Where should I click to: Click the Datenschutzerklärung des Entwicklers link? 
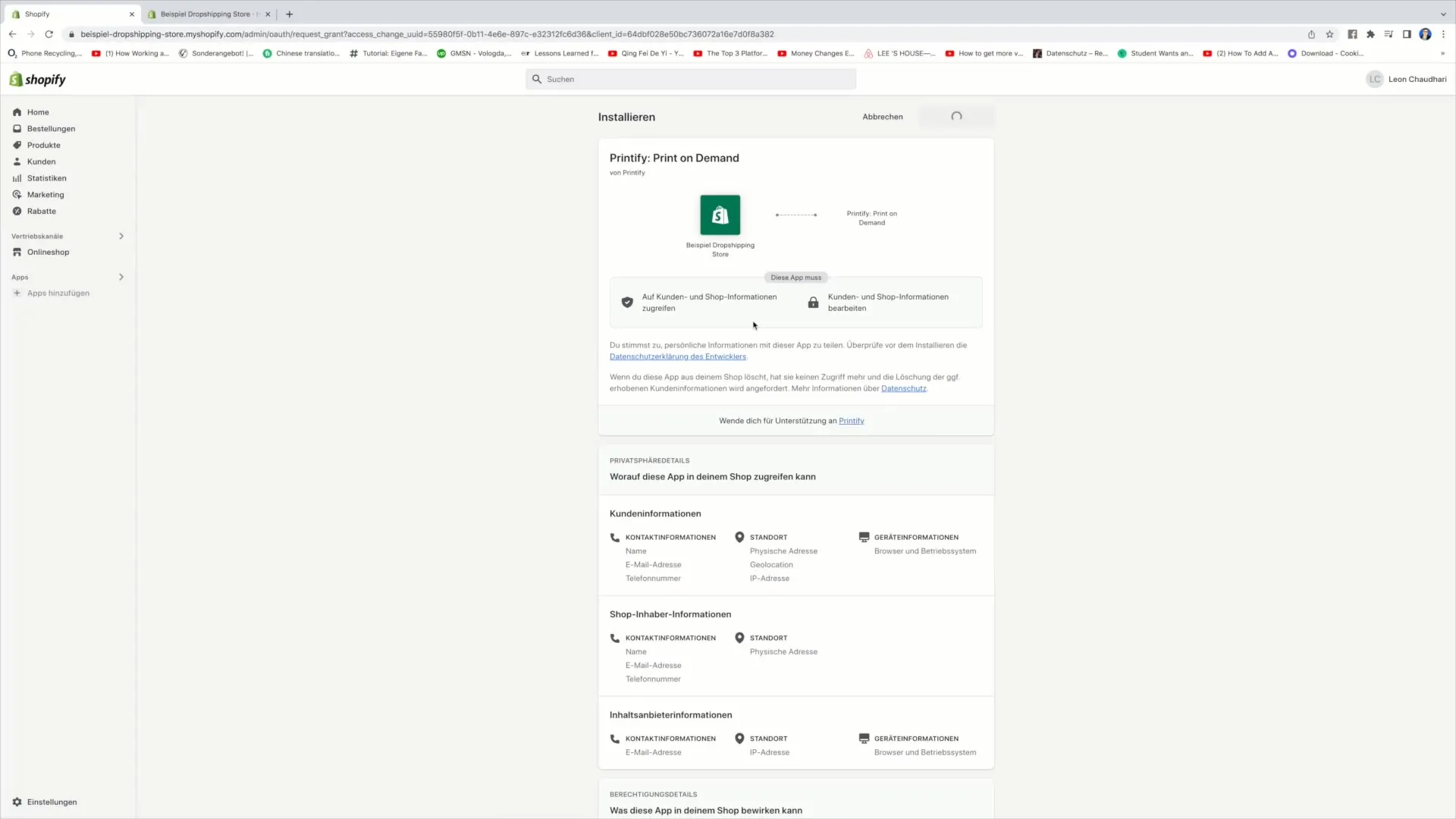(677, 356)
